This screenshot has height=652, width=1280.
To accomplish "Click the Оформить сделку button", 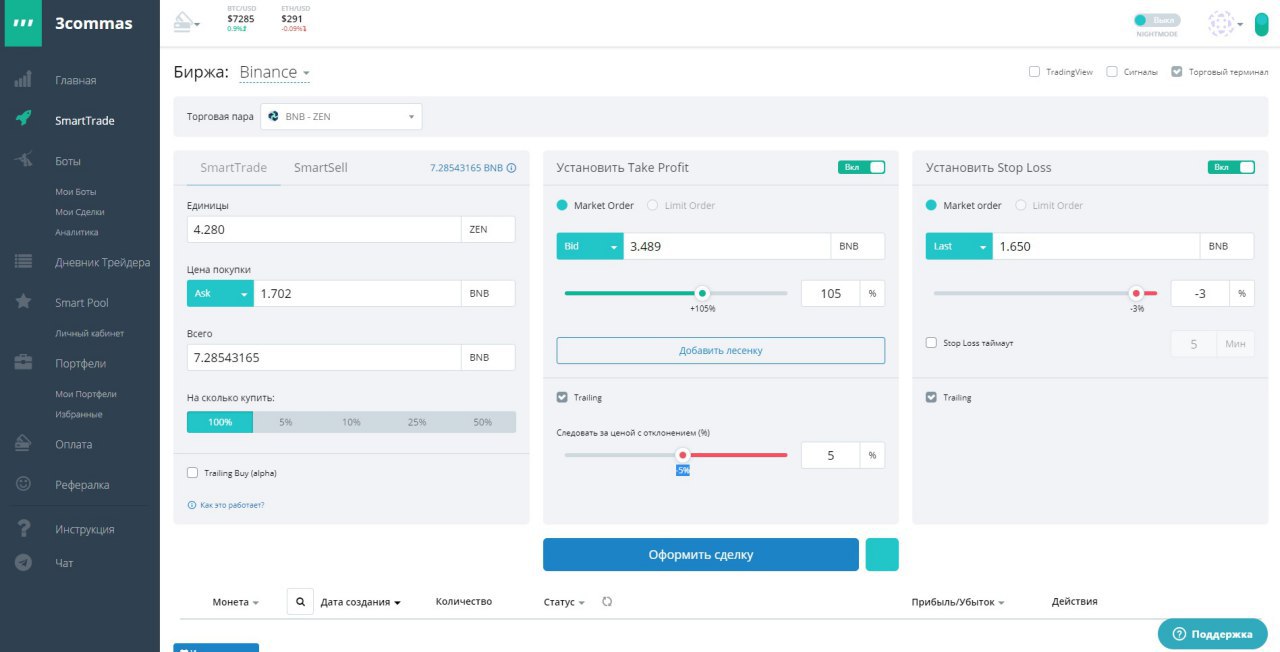I will (x=700, y=554).
